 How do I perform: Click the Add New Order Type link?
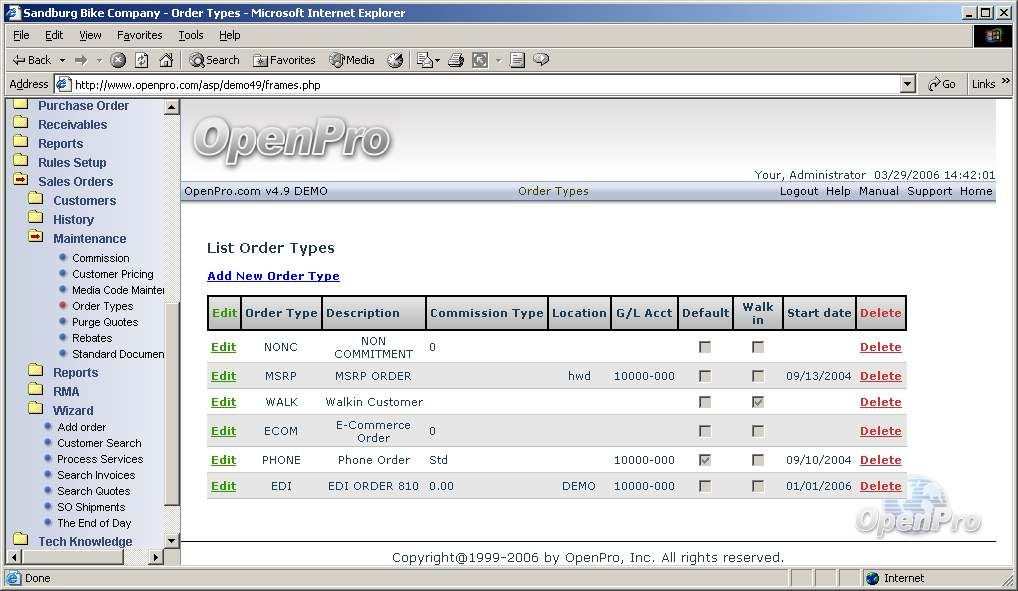click(x=273, y=276)
